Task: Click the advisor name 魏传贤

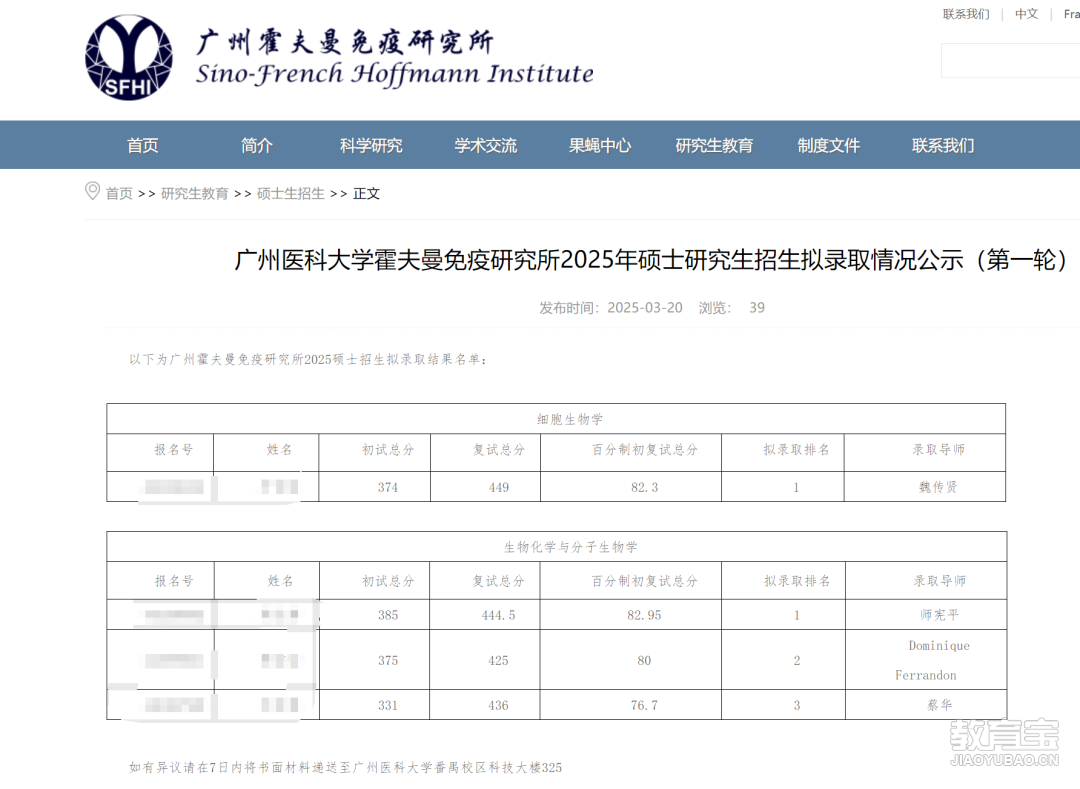Action: pos(938,487)
